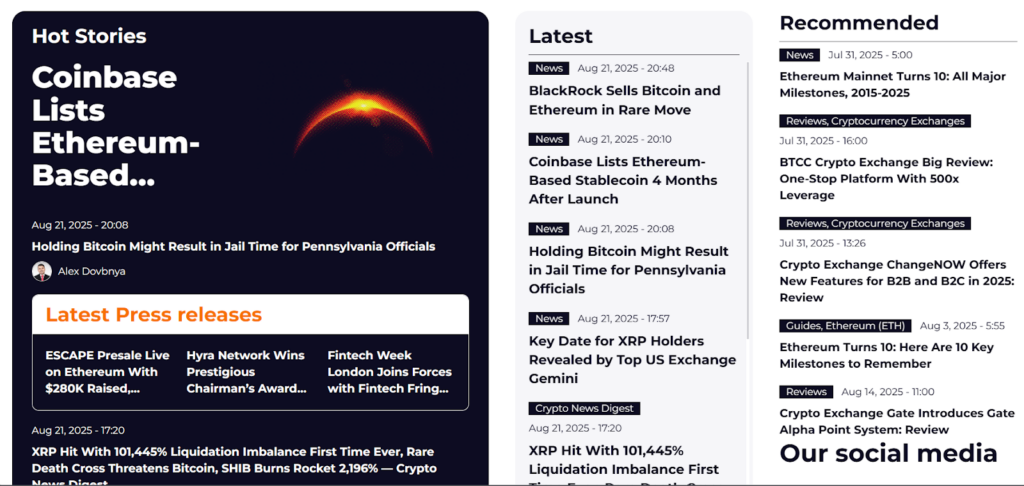Read ESCAPE Presale Live on Ethereum release
This screenshot has width=1024, height=486.
[x=107, y=371]
